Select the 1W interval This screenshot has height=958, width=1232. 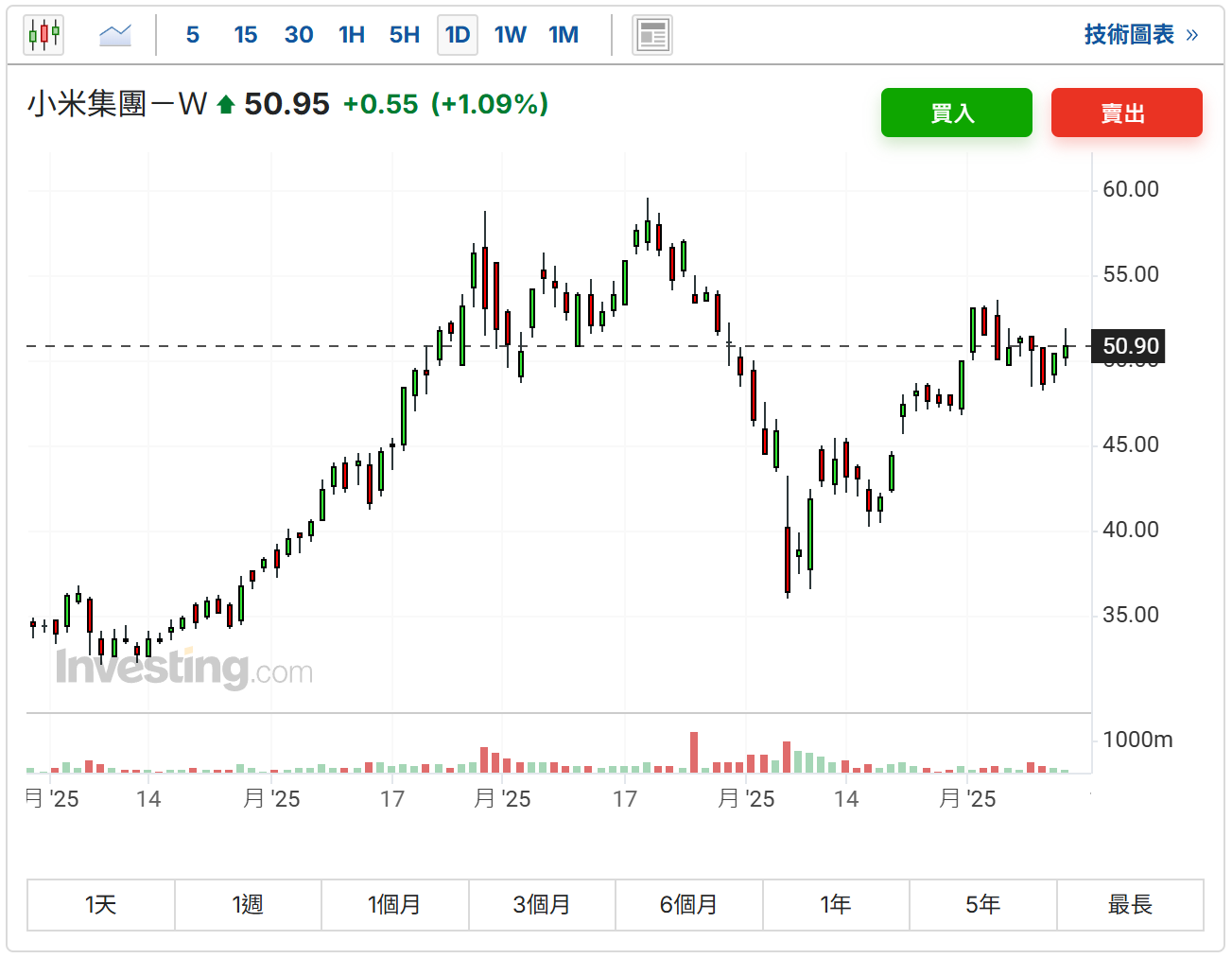[x=511, y=35]
